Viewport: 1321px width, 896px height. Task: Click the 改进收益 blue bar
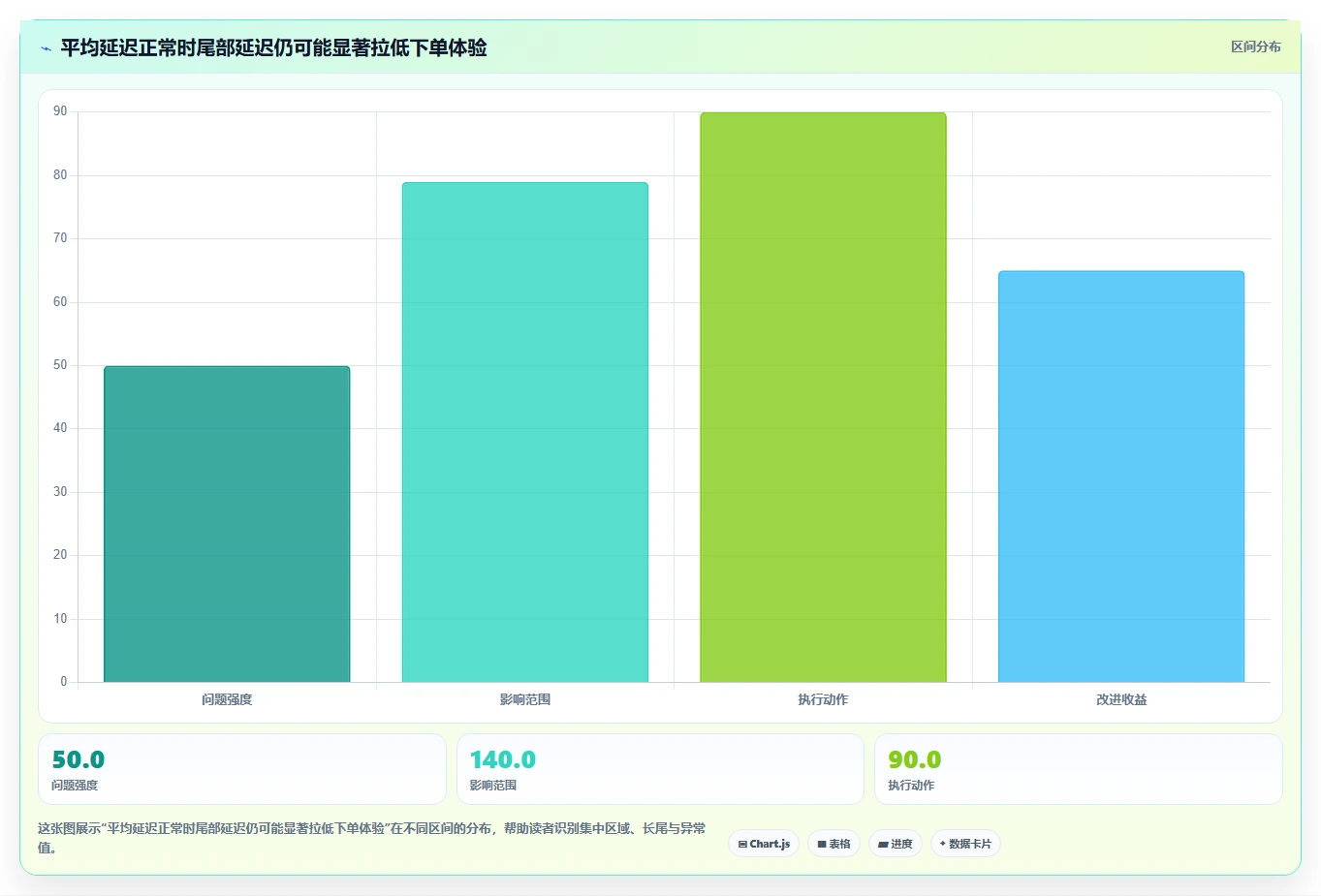tap(1121, 477)
